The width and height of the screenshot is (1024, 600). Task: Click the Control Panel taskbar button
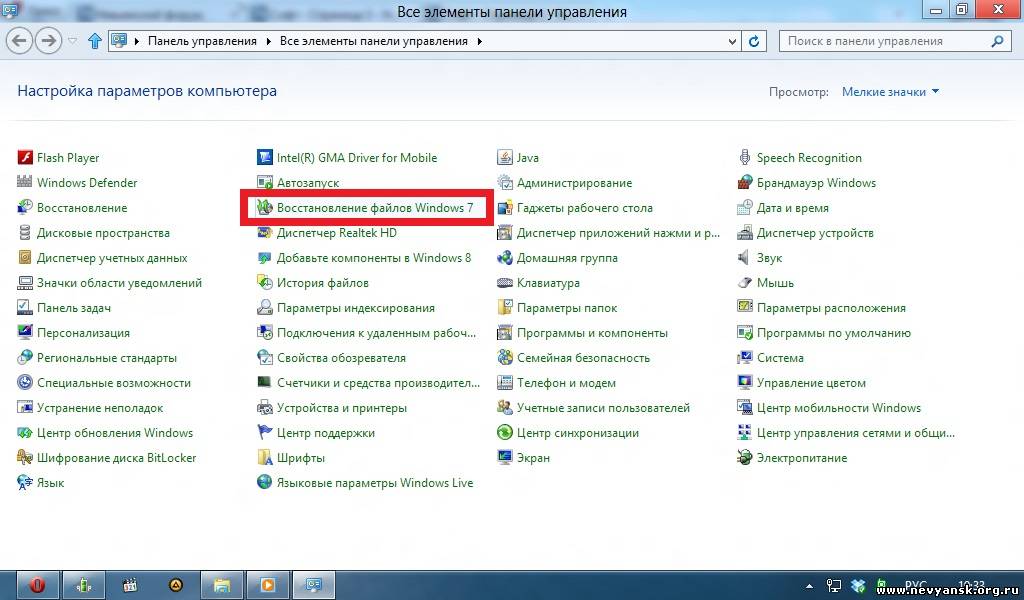[x=314, y=585]
